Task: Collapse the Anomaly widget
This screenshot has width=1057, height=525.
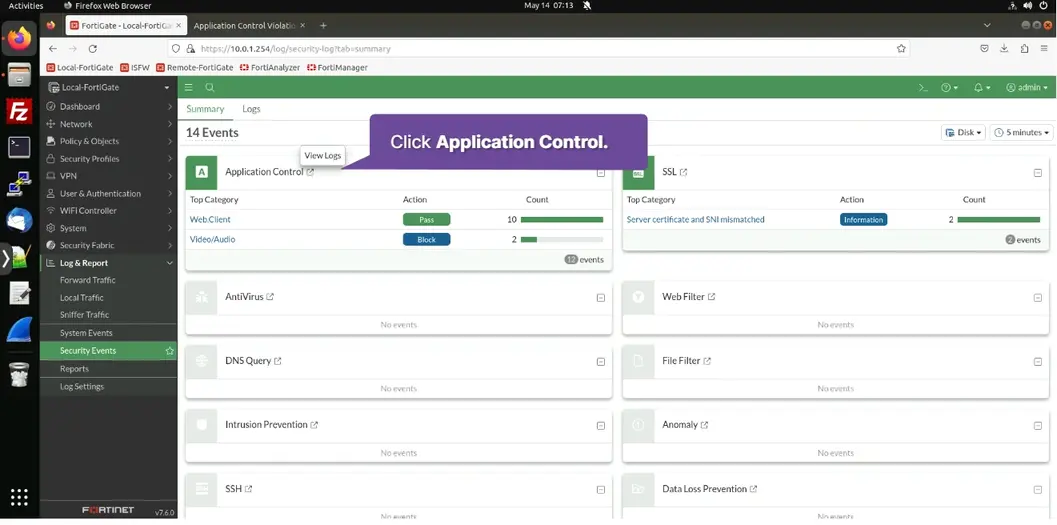Action: click(x=1037, y=426)
